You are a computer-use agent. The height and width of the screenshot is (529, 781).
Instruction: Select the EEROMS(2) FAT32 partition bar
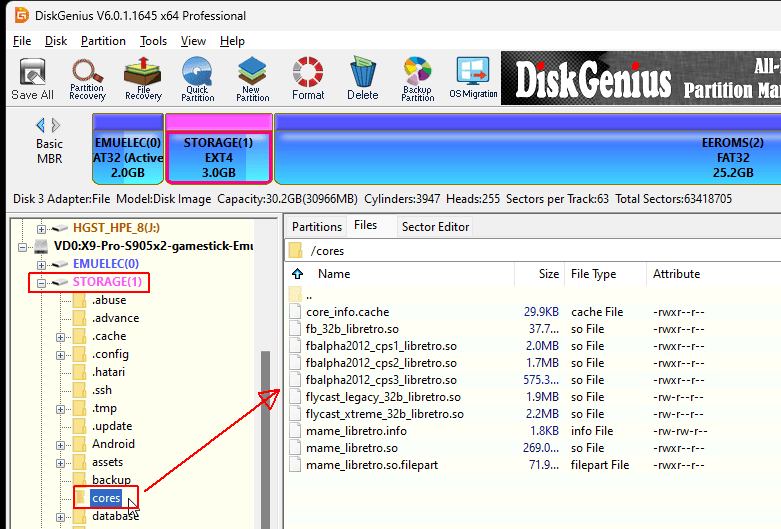[x=527, y=148]
